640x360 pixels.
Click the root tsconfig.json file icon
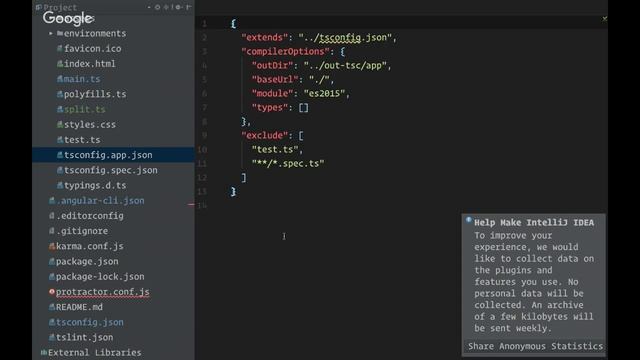[51, 322]
